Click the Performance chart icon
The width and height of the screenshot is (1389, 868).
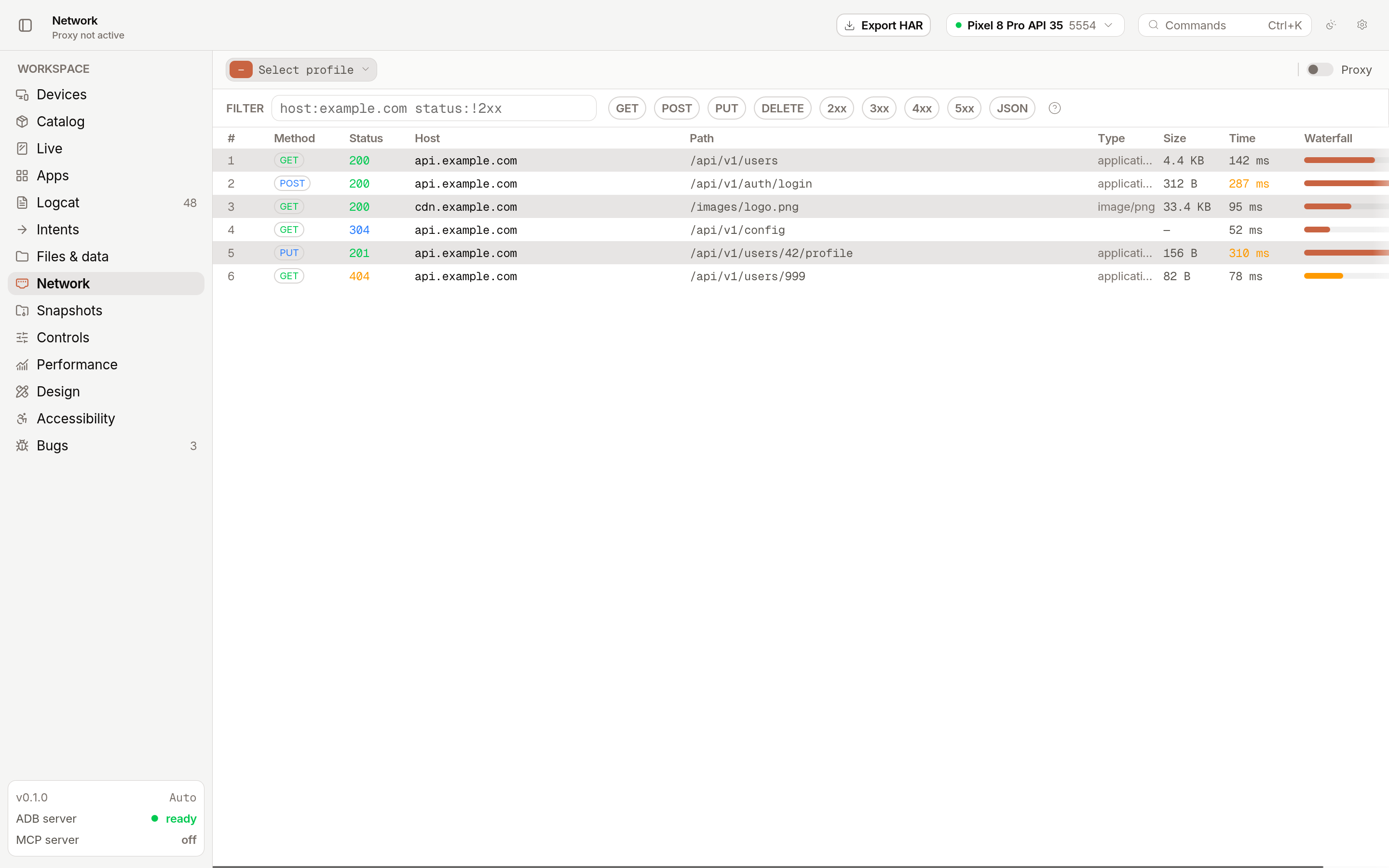click(x=22, y=365)
